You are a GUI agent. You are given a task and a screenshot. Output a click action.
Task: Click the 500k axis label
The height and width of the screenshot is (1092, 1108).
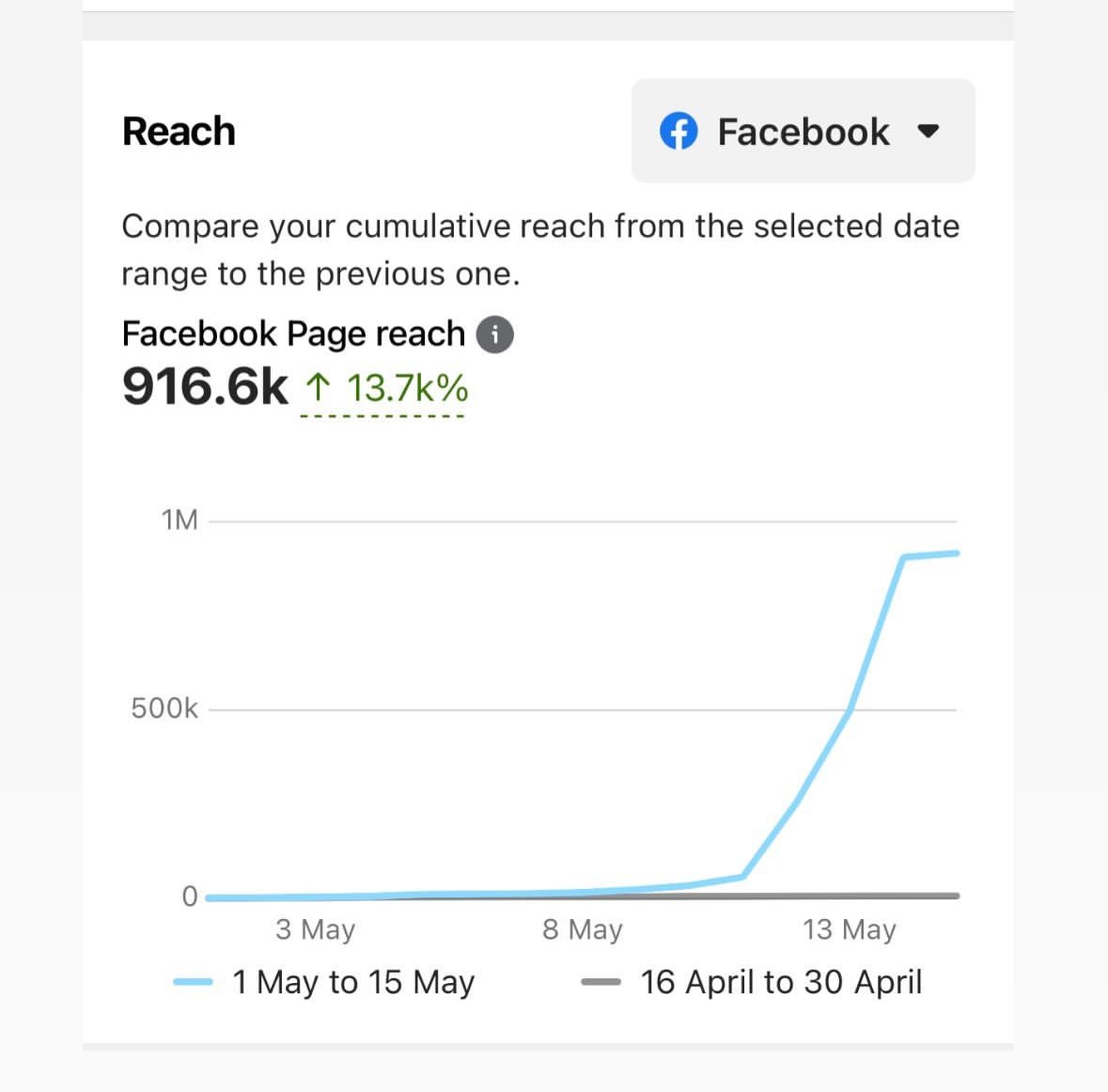[164, 708]
